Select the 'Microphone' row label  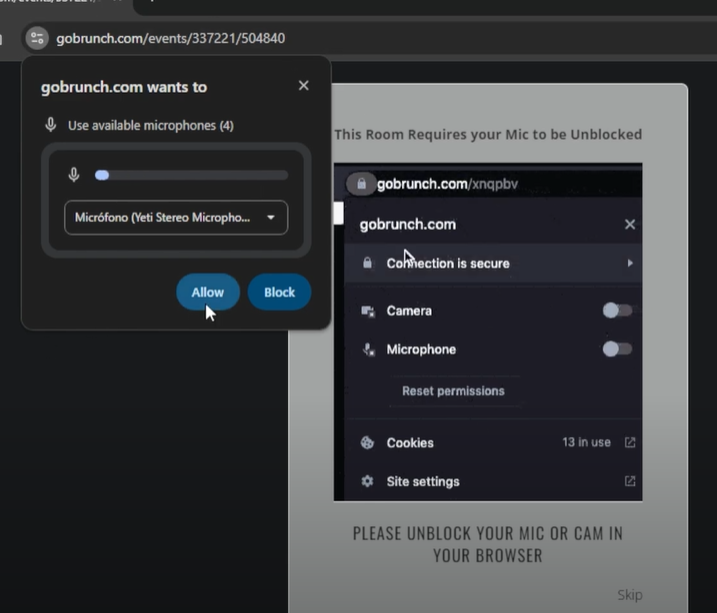(421, 349)
